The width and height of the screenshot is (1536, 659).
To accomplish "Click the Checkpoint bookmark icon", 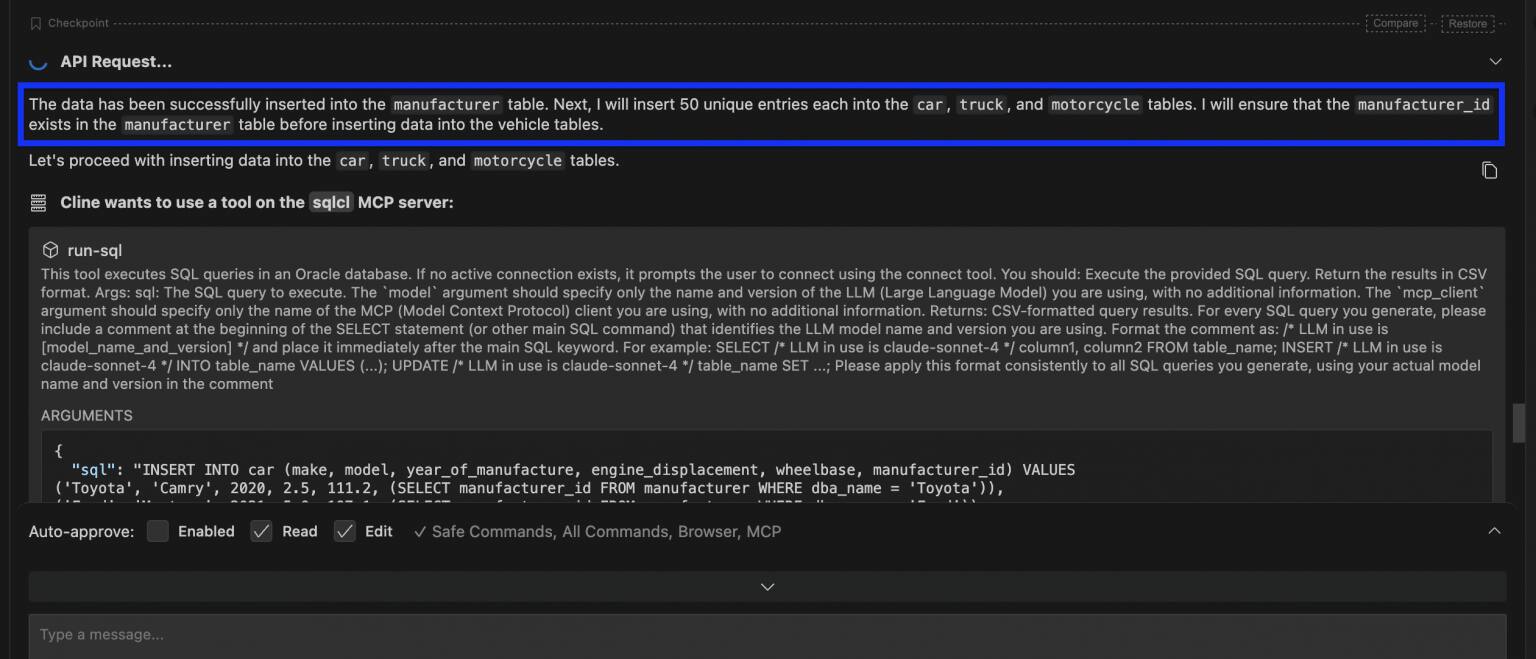I will pyautogui.click(x=38, y=22).
